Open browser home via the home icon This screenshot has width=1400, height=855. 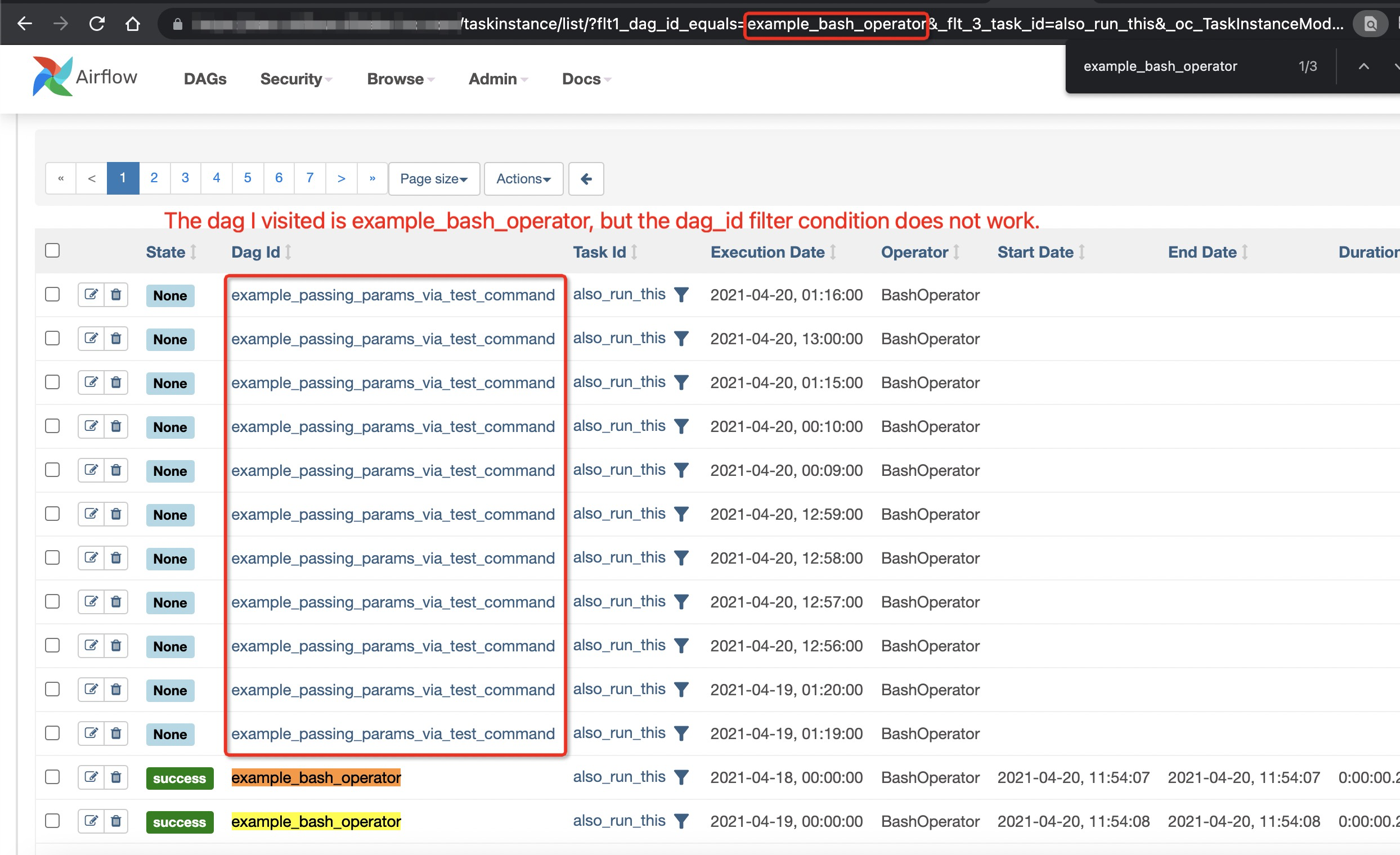tap(133, 23)
